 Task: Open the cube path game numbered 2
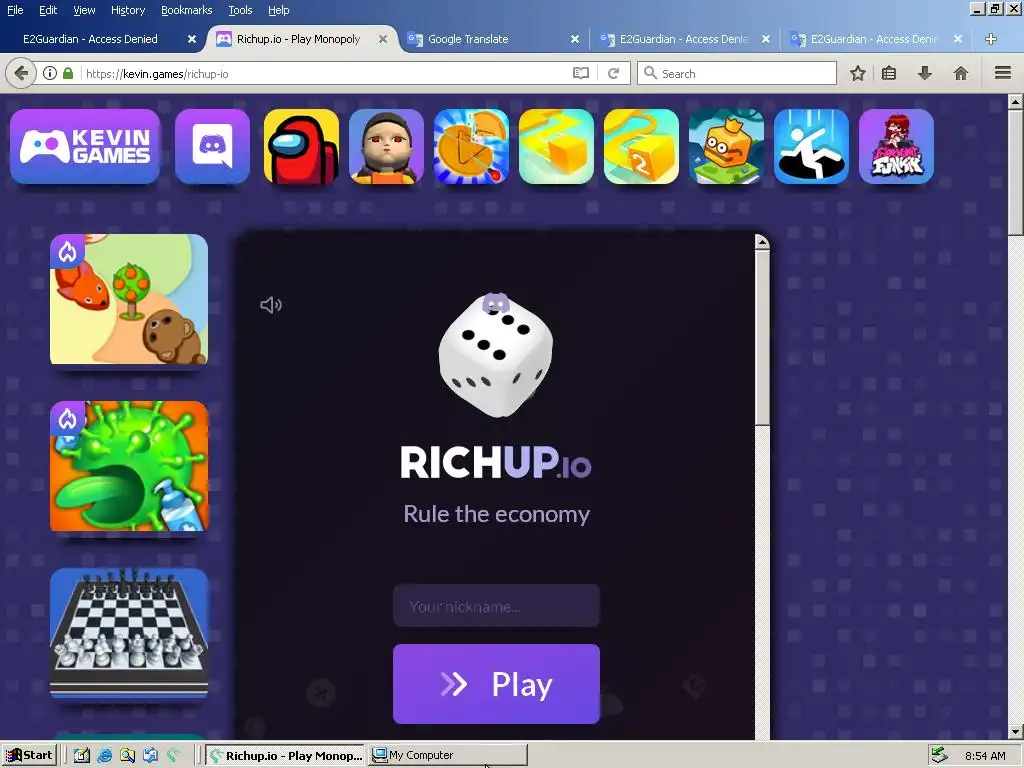(641, 146)
